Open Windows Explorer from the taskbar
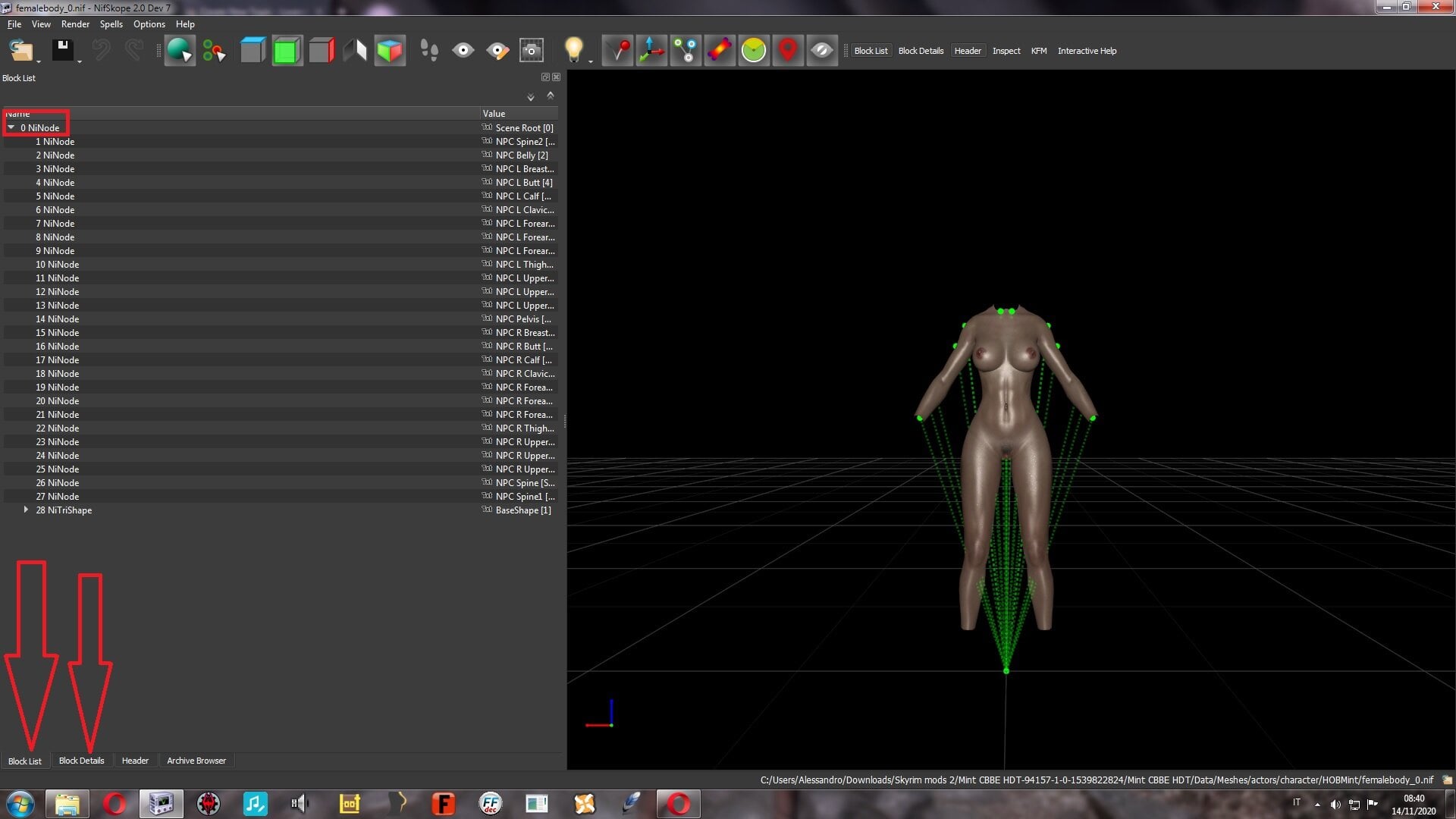This screenshot has width=1456, height=819. [x=67, y=804]
